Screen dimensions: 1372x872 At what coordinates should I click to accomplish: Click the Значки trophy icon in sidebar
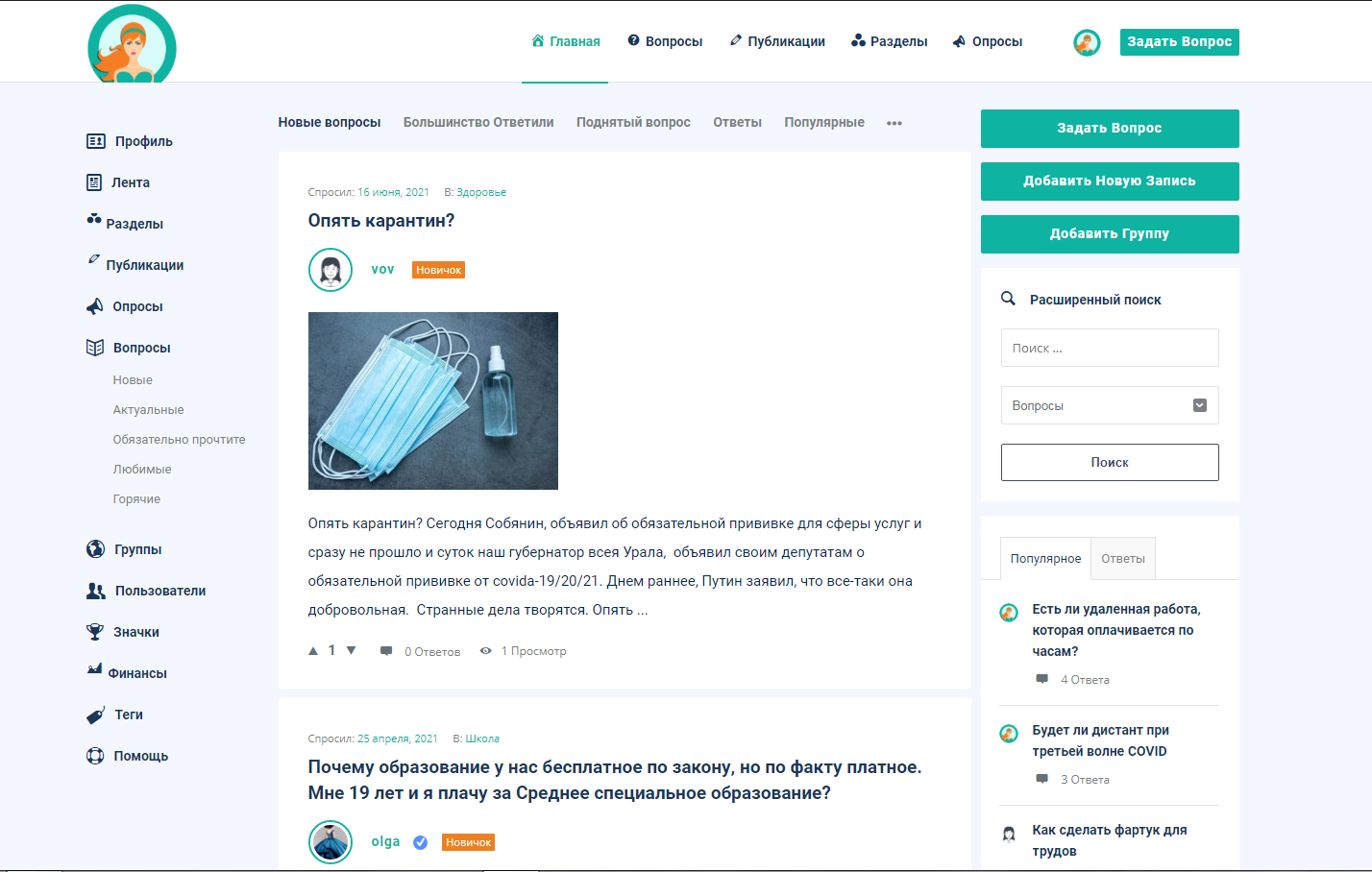coord(94,632)
